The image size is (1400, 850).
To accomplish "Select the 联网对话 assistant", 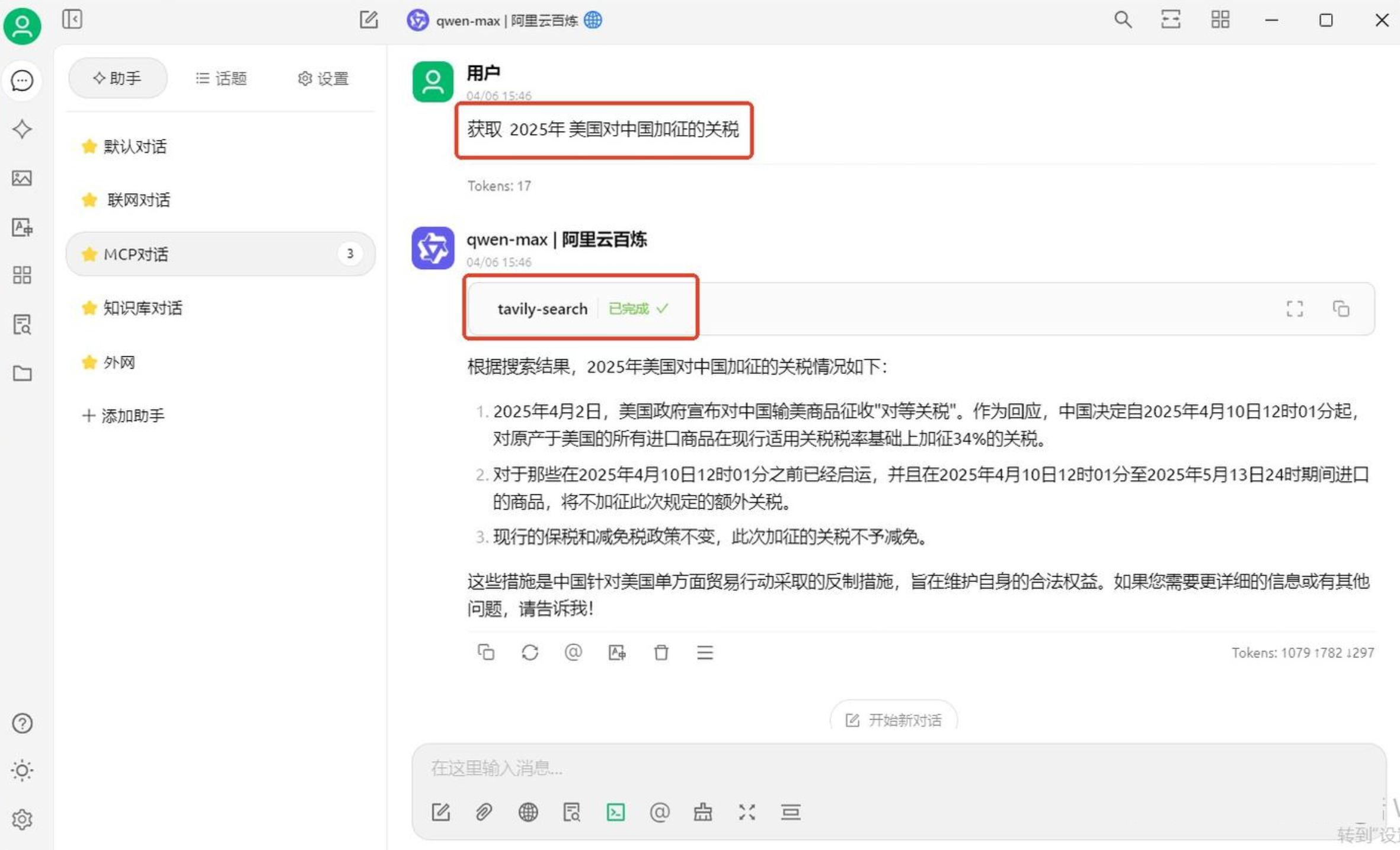I will tap(220, 200).
